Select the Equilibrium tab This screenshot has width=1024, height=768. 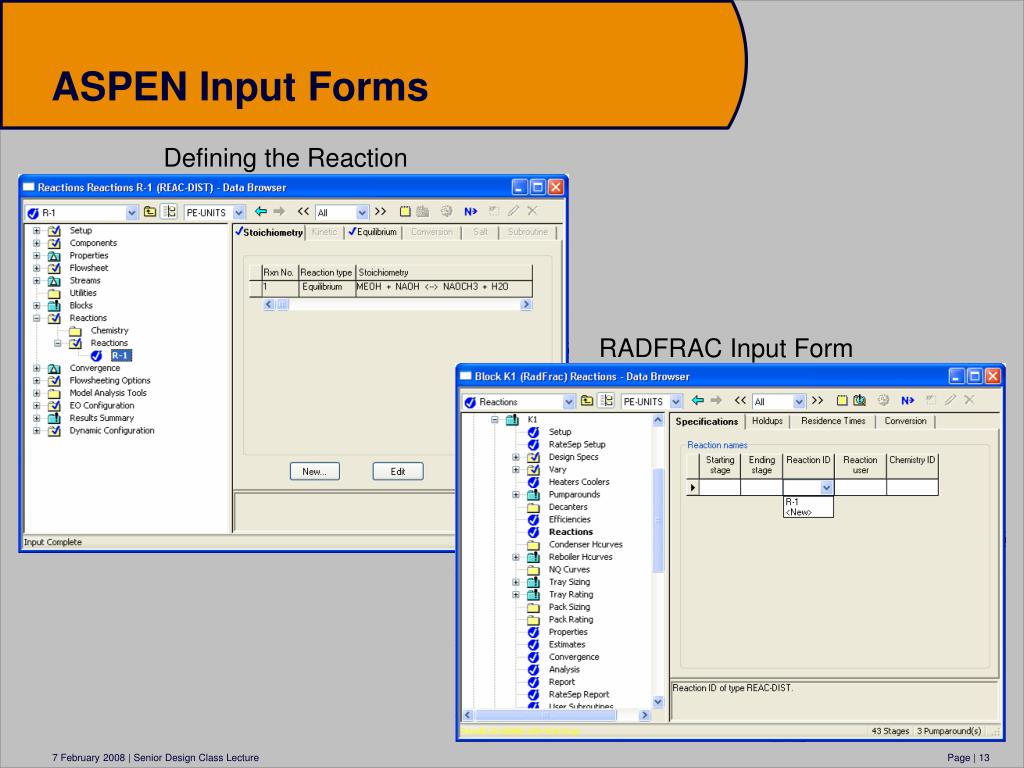[372, 232]
